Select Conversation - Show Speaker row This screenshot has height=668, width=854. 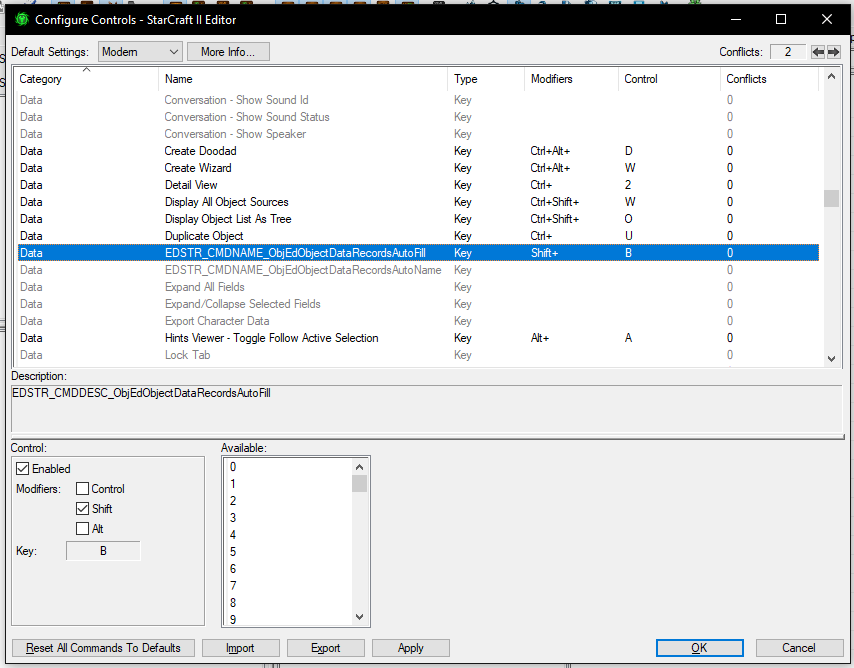coord(418,133)
